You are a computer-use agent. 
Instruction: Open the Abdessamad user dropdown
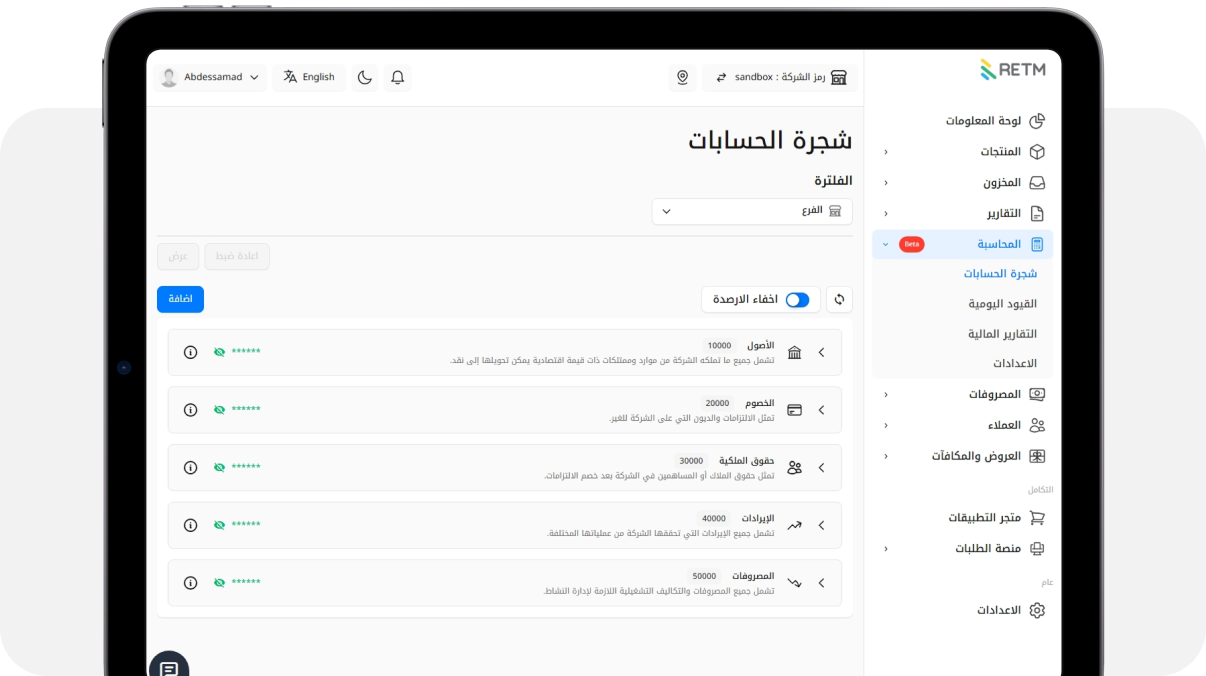pyautogui.click(x=211, y=78)
